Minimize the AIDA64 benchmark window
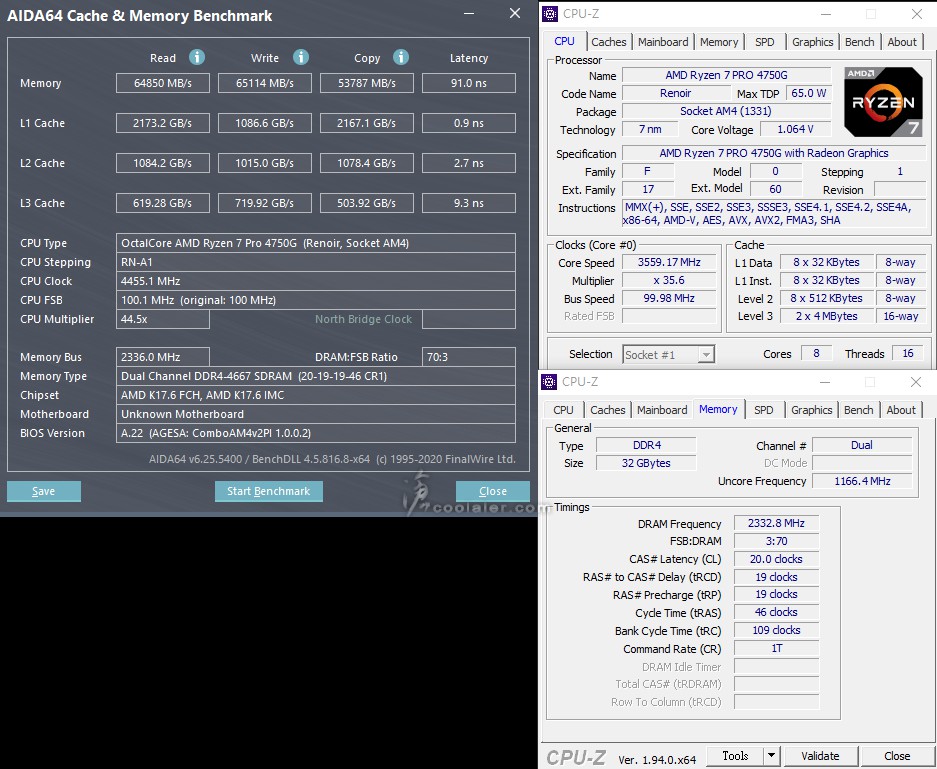Screen dimensions: 937x769 coord(469,14)
